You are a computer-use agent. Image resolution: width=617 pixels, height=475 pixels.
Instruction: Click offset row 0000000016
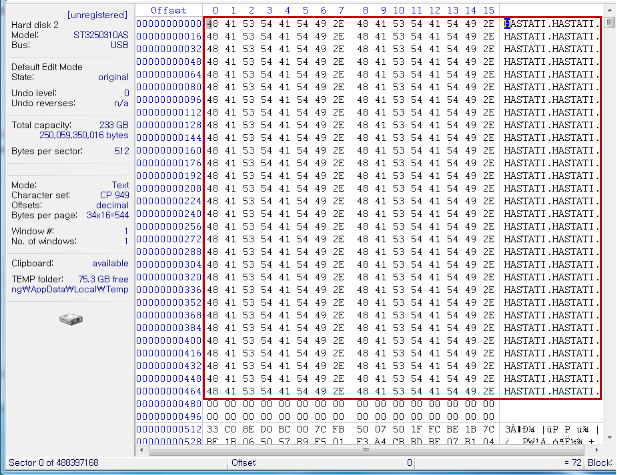pos(169,37)
